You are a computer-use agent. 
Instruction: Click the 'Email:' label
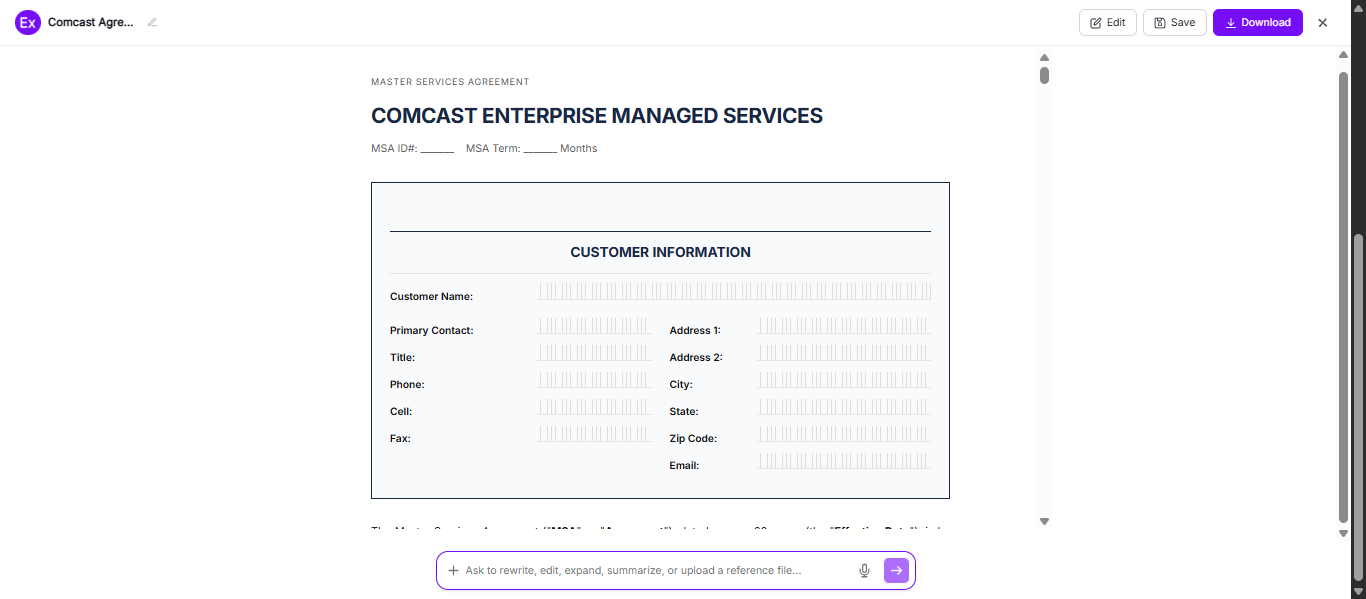pyautogui.click(x=684, y=465)
